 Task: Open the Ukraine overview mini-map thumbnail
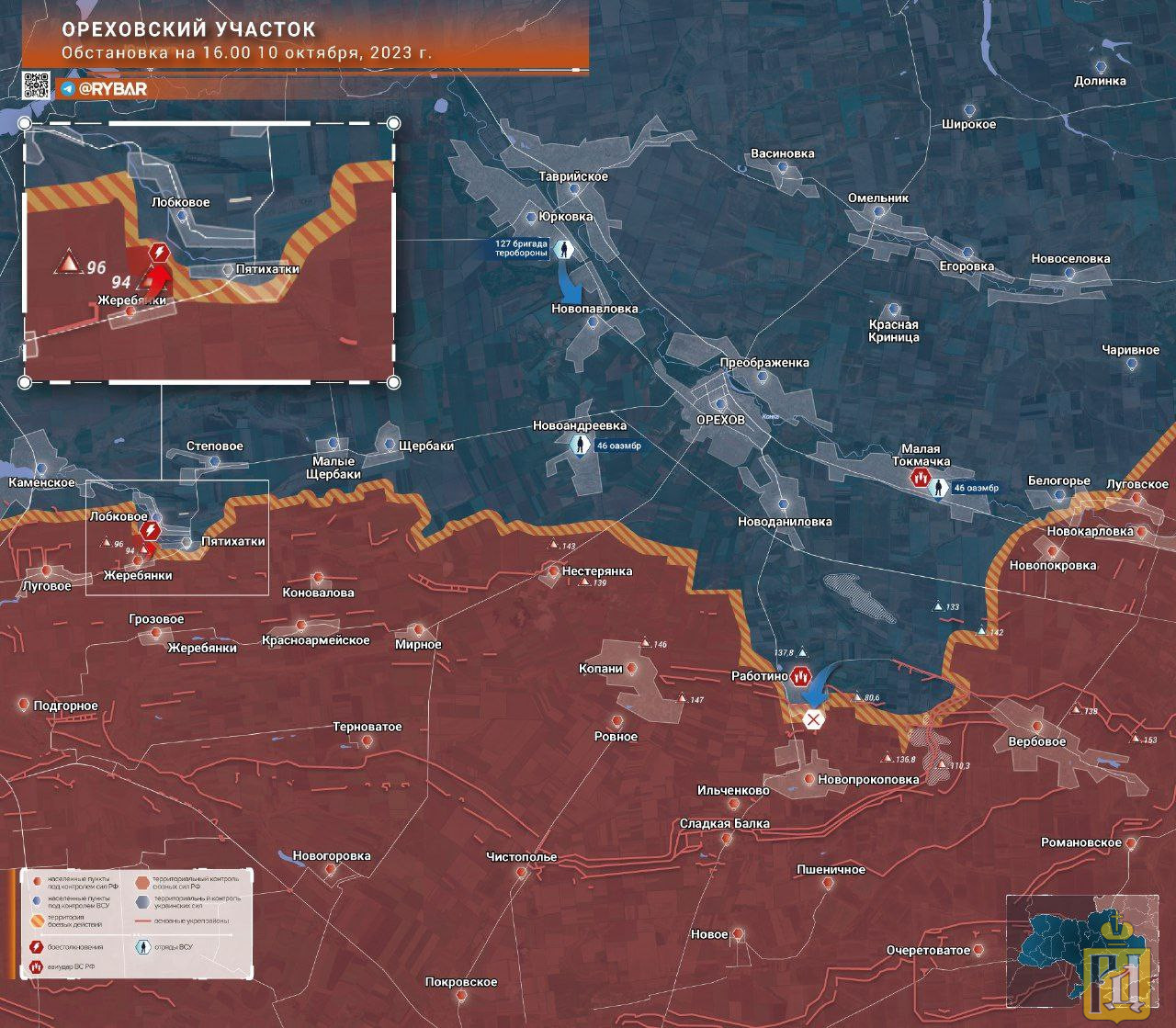(1080, 952)
